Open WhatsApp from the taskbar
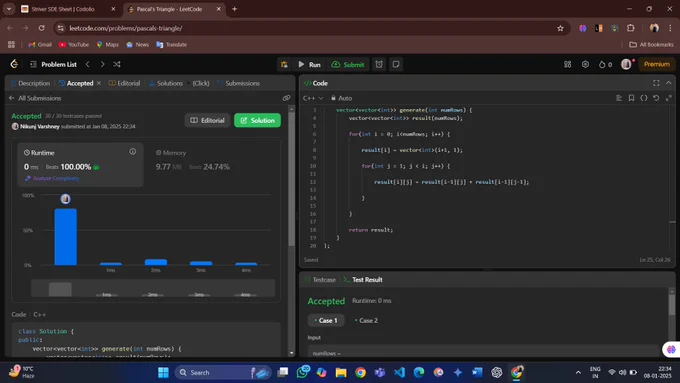This screenshot has height=383, width=680. [x=303, y=372]
